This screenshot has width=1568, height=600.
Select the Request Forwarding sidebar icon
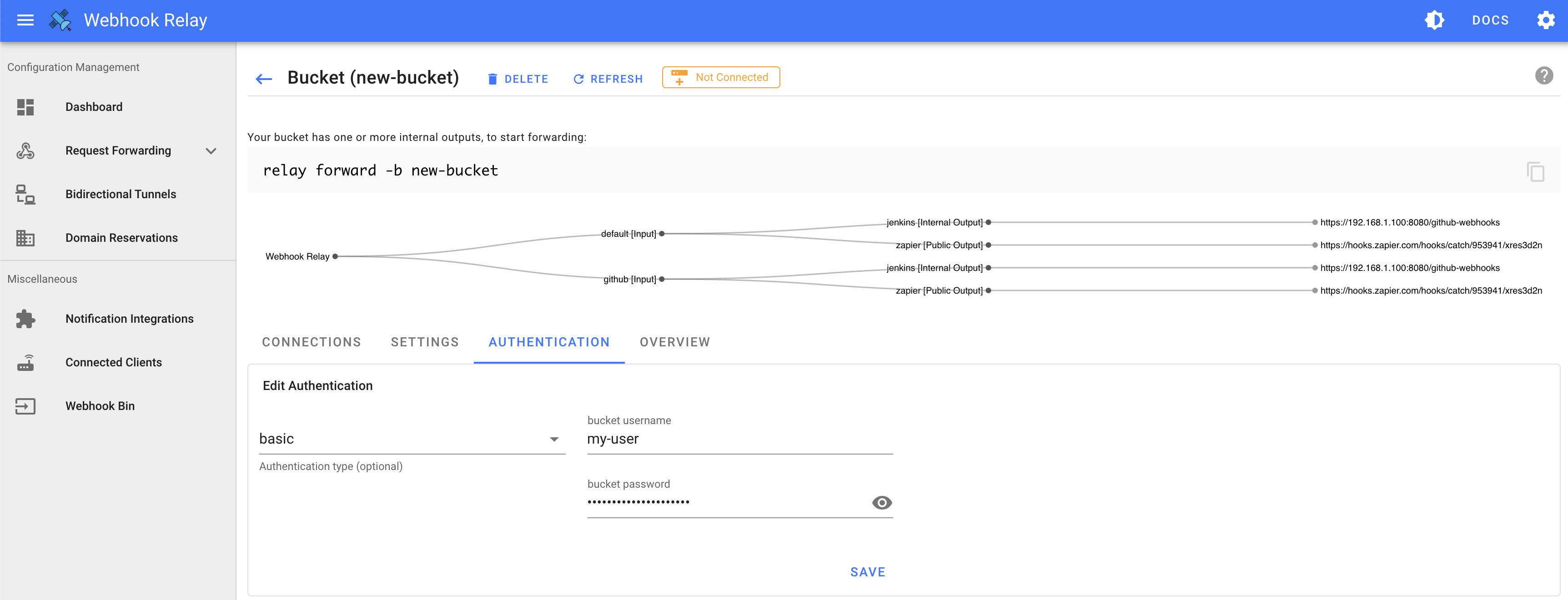(x=25, y=150)
